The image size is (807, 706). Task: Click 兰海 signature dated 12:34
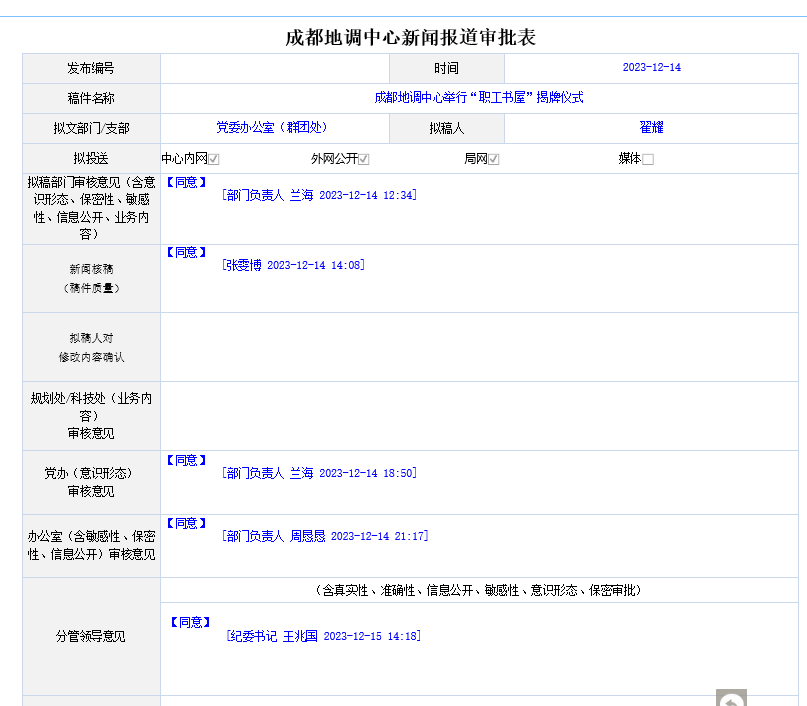(319, 196)
